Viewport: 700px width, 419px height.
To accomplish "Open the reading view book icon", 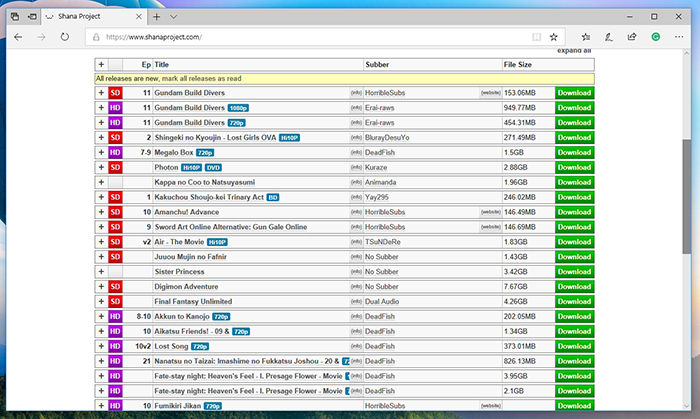I will [536, 37].
